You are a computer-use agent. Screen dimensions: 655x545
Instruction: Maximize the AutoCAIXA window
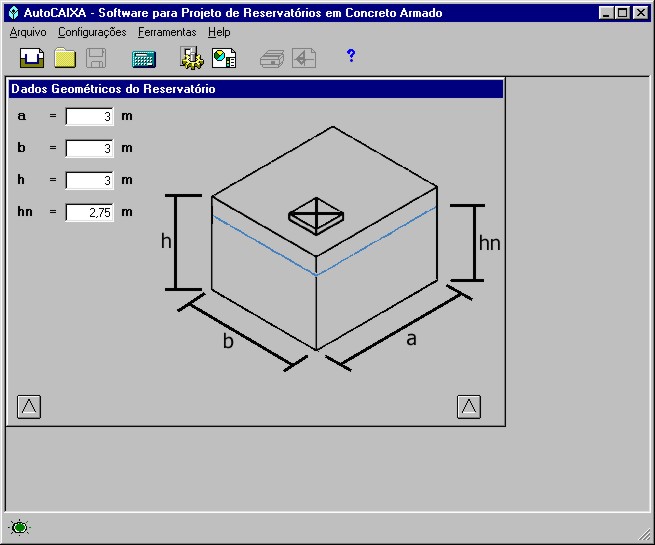coord(622,13)
